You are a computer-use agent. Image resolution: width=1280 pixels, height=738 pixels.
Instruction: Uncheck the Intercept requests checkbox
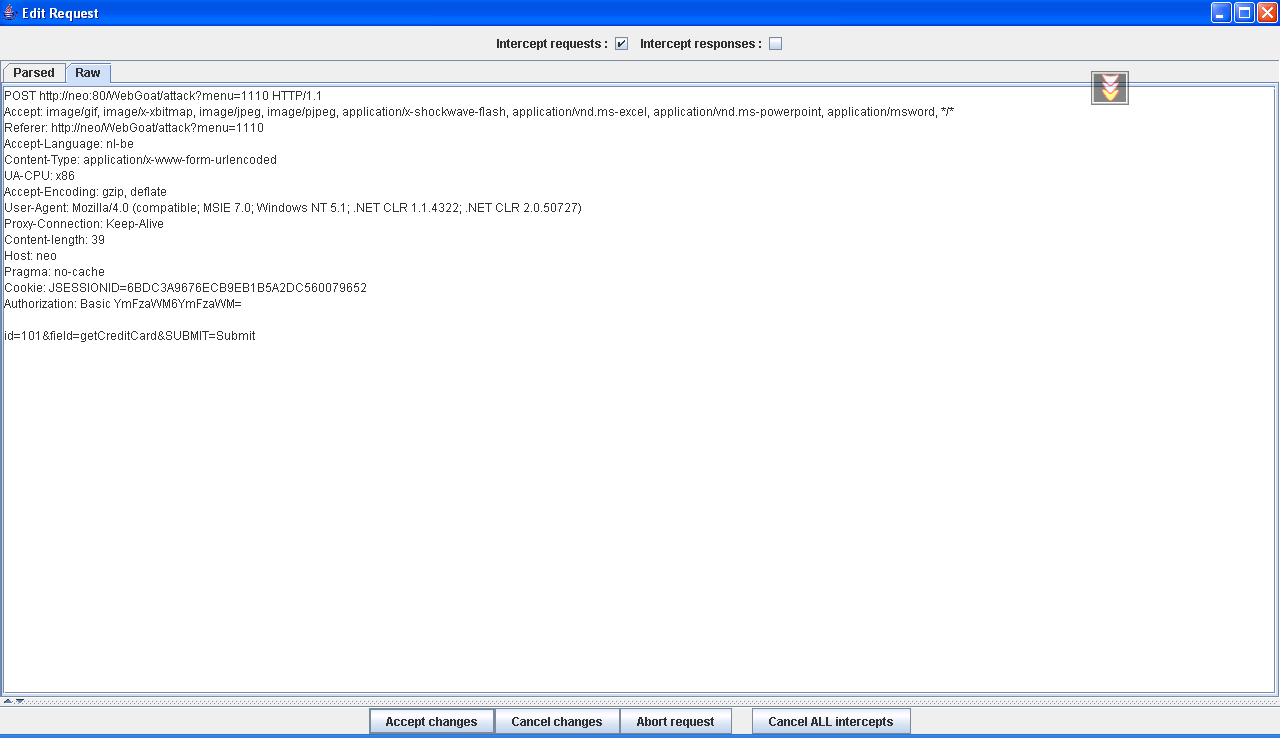pos(621,44)
